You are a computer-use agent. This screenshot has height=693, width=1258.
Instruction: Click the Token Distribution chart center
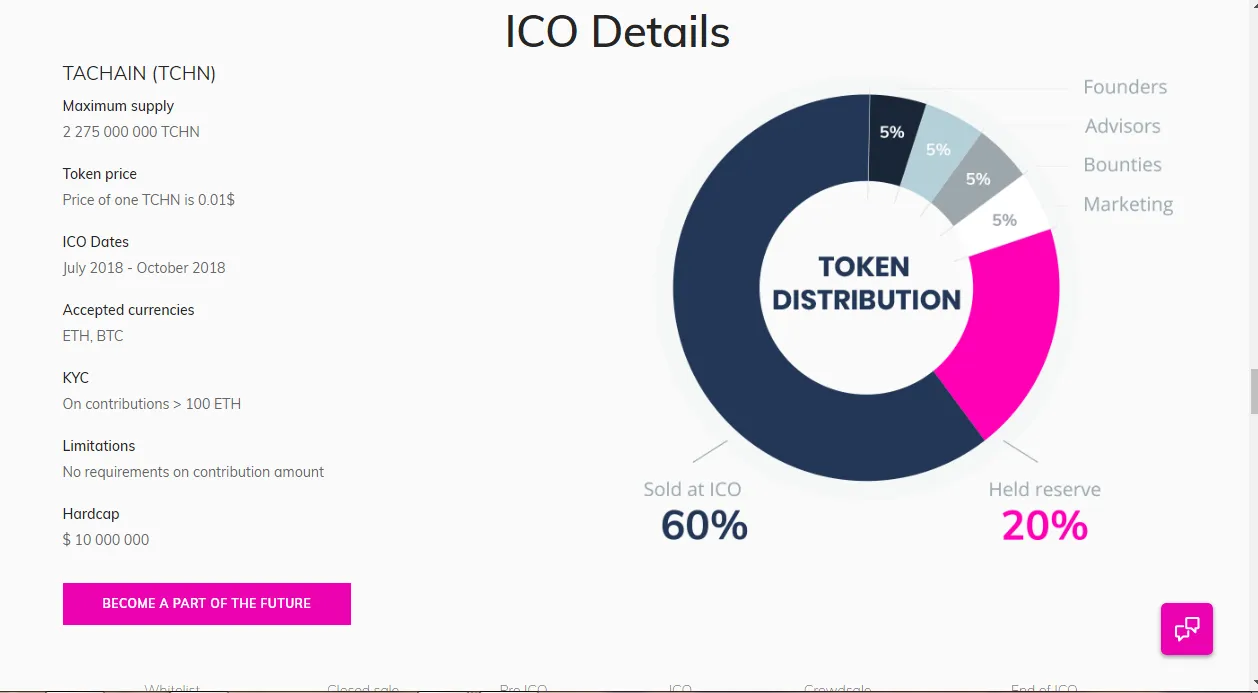tap(867, 283)
